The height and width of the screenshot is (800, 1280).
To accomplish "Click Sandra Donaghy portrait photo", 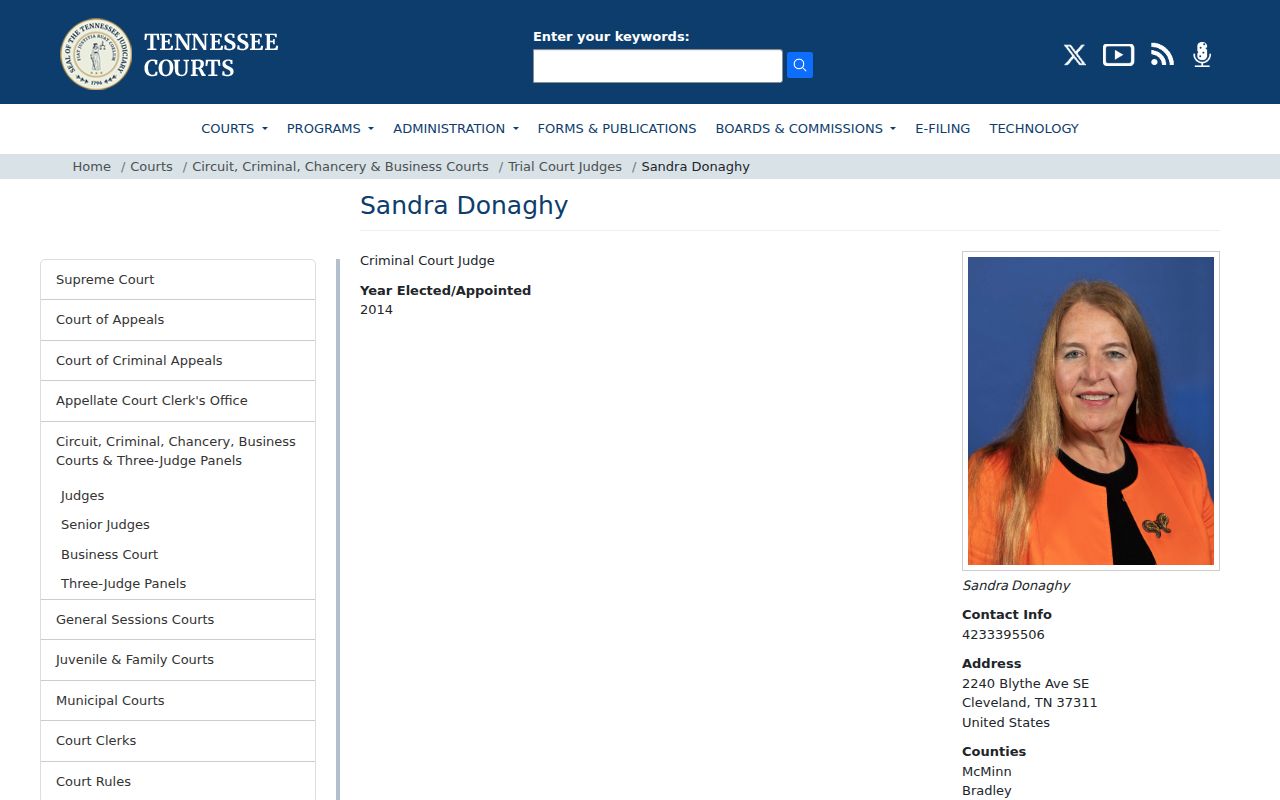I will coord(1091,411).
